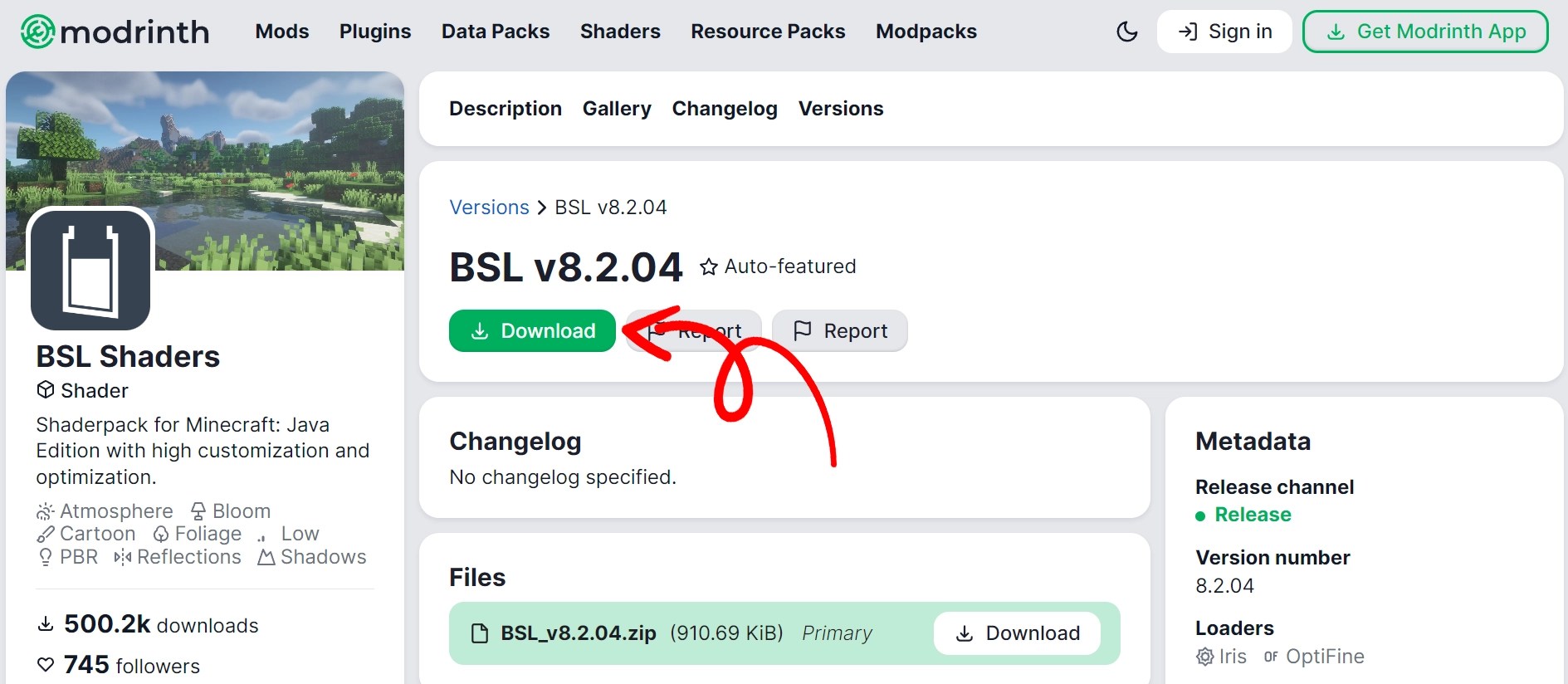The image size is (1568, 684).
Task: Open the Plugins section
Action: click(x=375, y=32)
